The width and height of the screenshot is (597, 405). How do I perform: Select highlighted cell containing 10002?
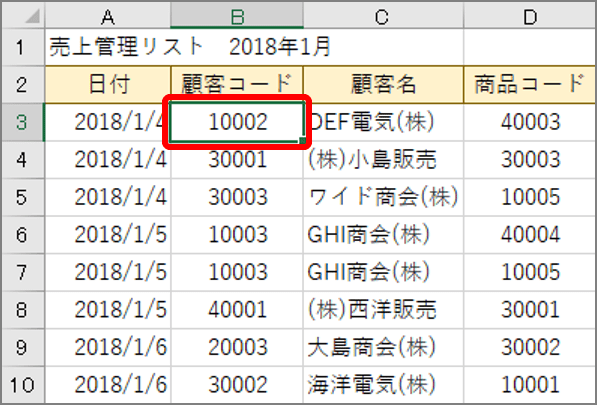pyautogui.click(x=237, y=122)
